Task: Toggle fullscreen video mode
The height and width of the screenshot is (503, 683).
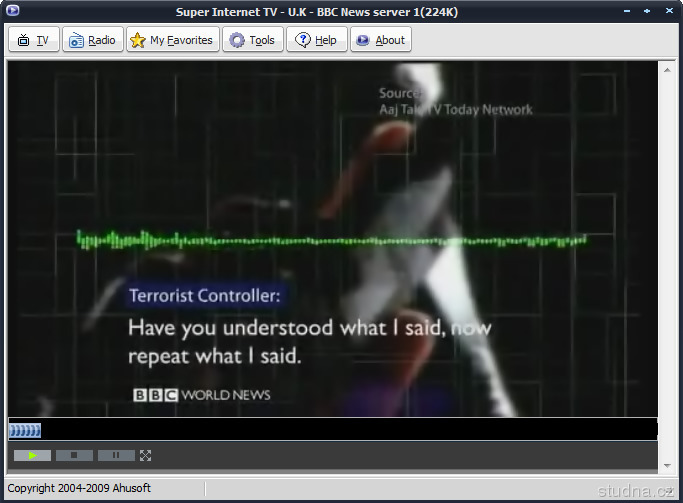Action: click(146, 455)
